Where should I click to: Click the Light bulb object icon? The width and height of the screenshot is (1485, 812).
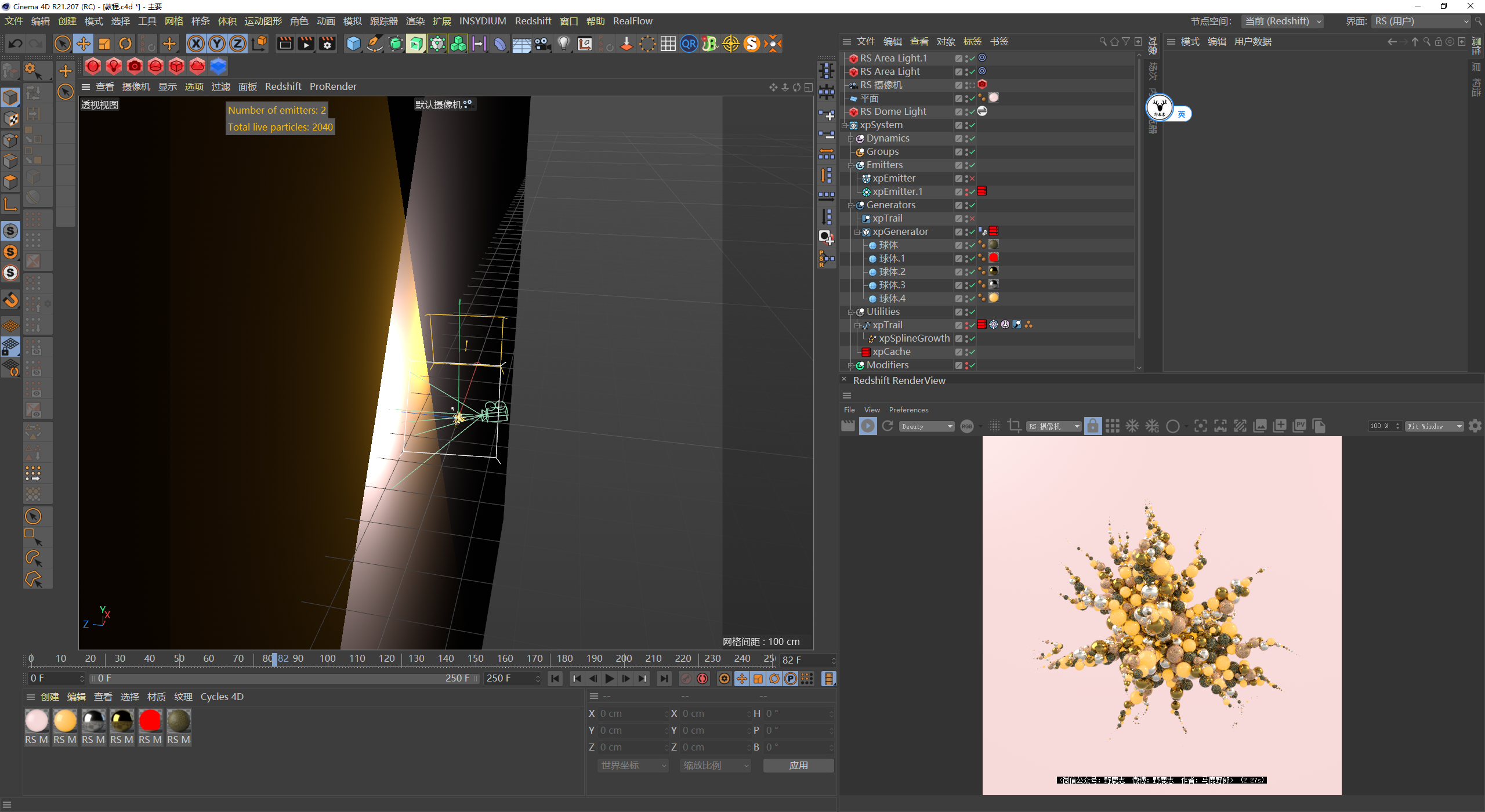coord(564,44)
